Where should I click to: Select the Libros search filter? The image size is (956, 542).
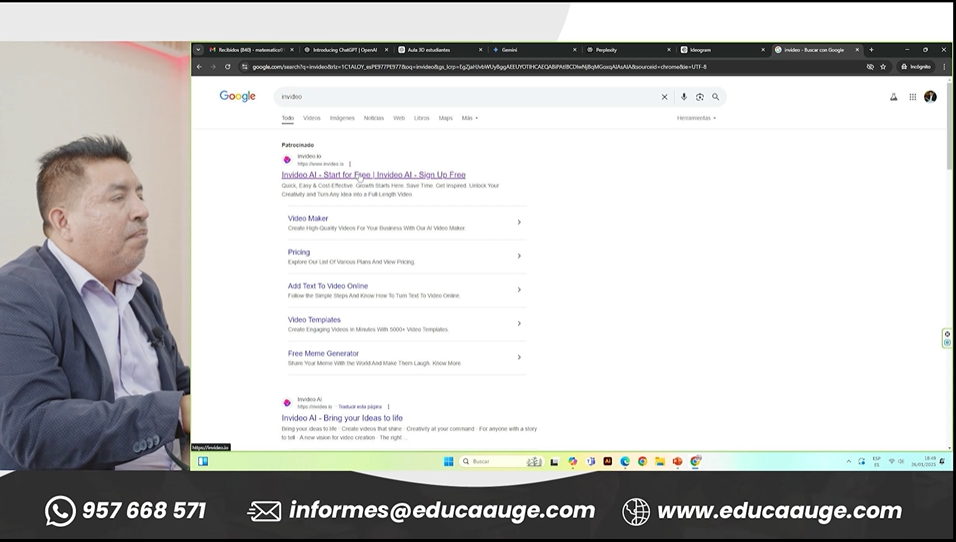coord(421,118)
